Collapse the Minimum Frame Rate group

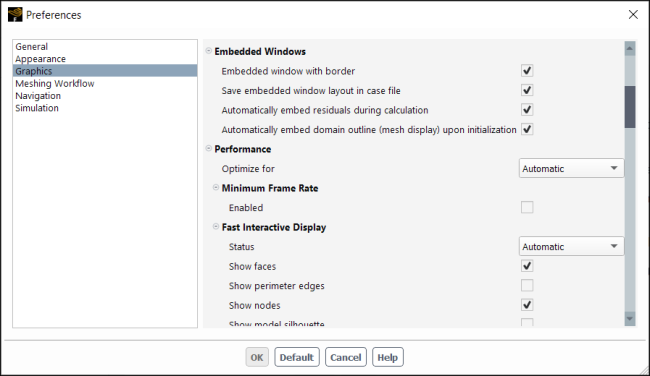[216, 187]
